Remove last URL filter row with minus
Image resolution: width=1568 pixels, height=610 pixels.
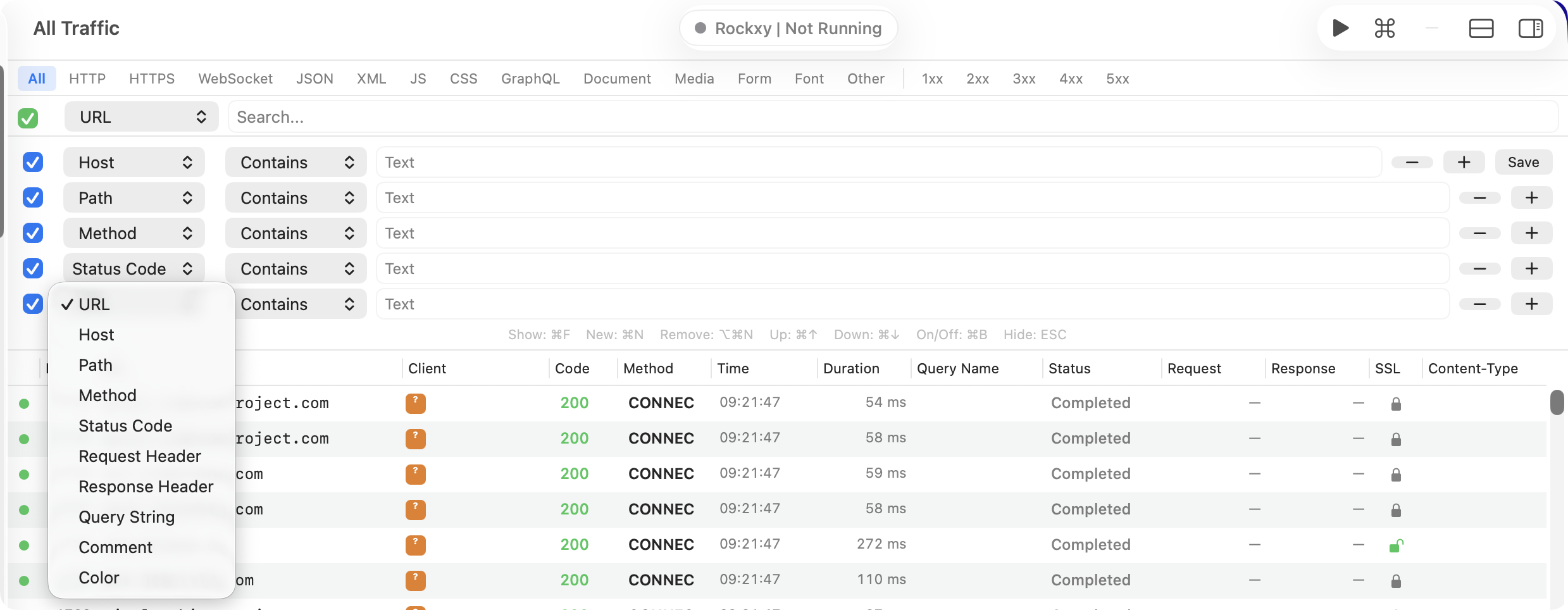[1479, 304]
